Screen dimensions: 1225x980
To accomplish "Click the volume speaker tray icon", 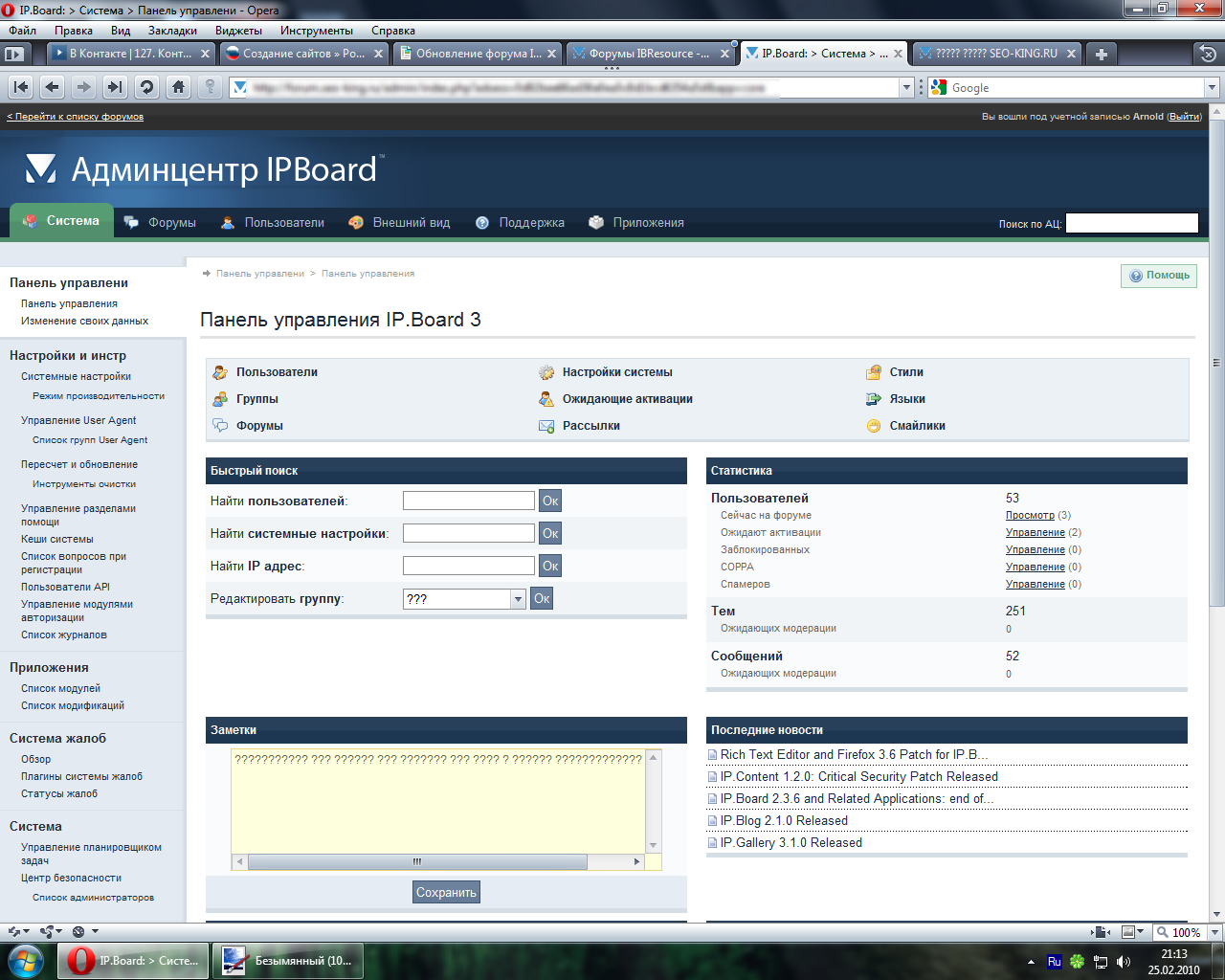I will (1124, 961).
